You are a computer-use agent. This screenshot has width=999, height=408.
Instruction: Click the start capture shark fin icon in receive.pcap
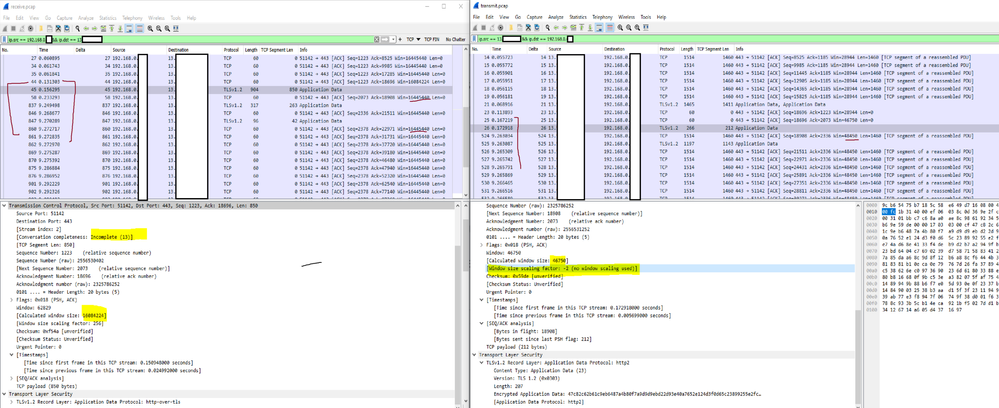(6, 28)
